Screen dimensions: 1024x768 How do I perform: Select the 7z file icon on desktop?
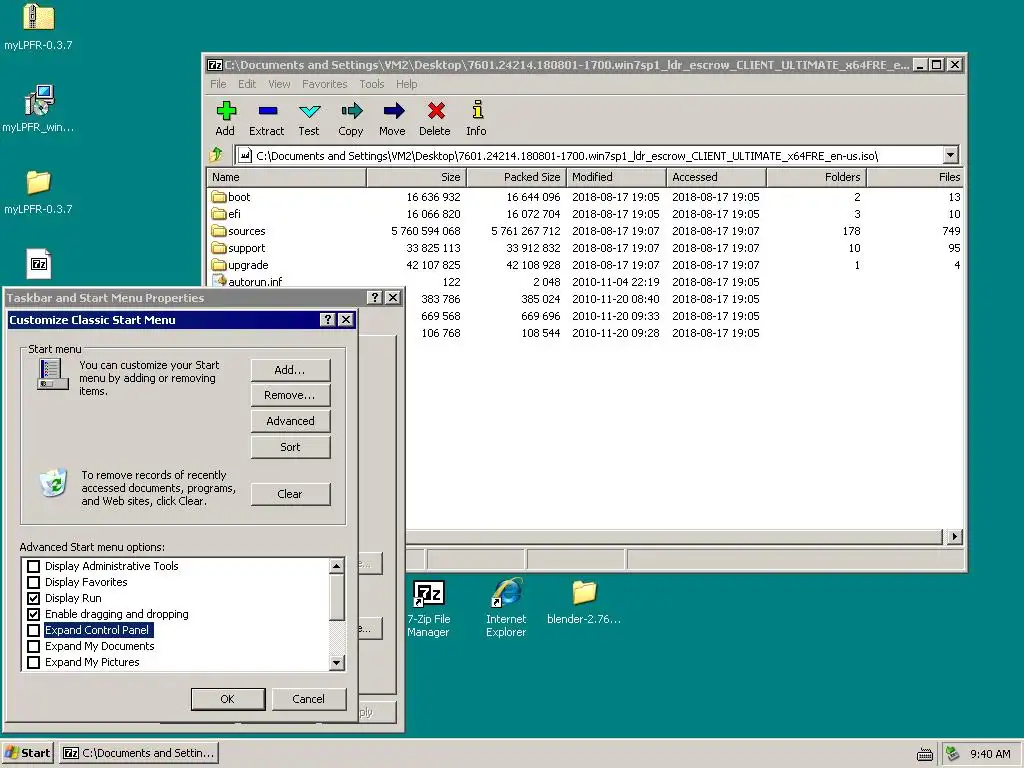pos(39,264)
